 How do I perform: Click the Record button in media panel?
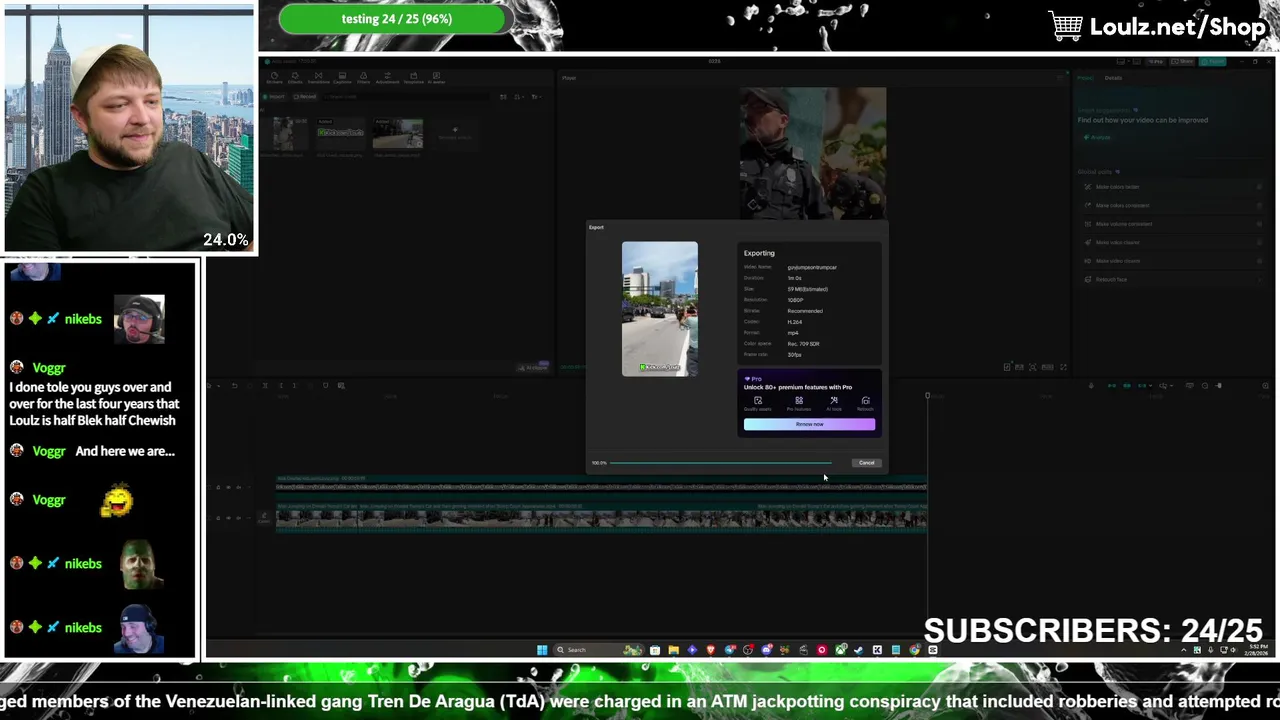click(x=304, y=97)
